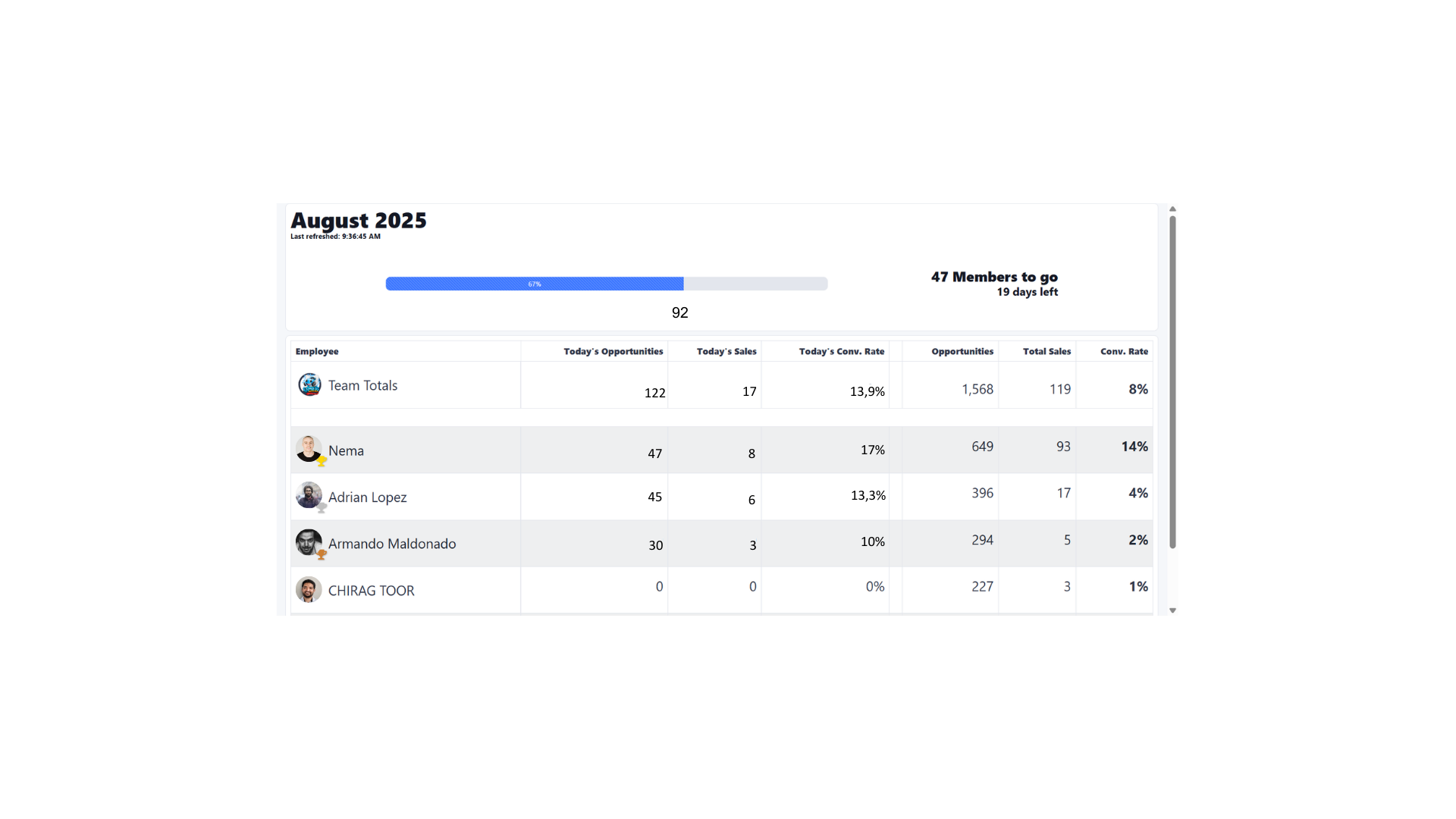Open Armando Maldonado's avatar
The width and height of the screenshot is (1456, 819).
(x=309, y=541)
